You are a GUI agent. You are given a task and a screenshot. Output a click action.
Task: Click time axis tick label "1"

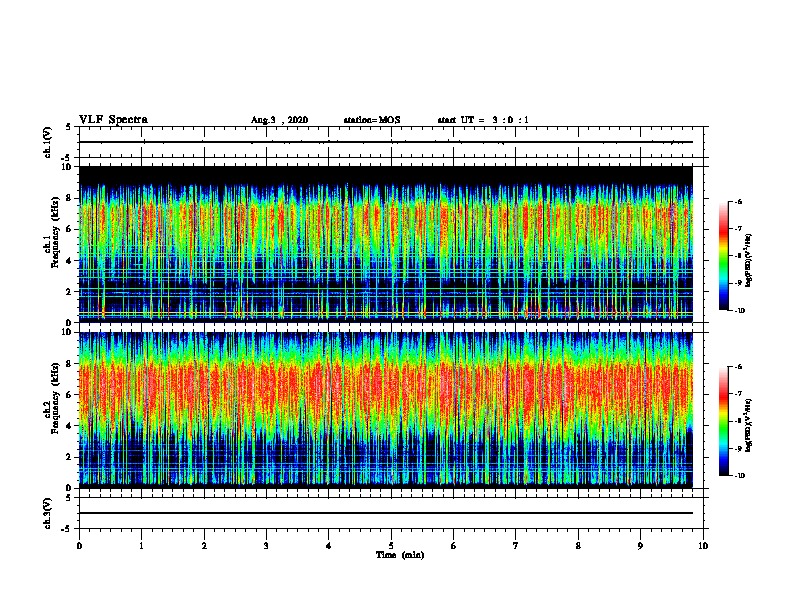click(141, 546)
